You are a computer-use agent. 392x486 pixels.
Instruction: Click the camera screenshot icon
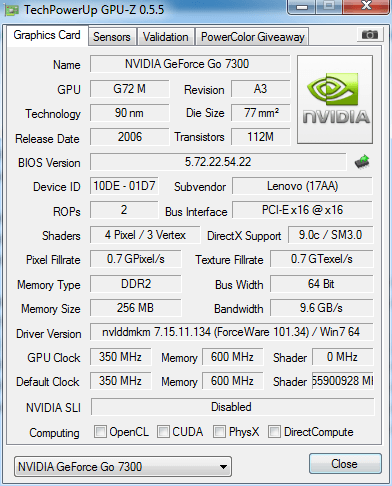click(370, 34)
